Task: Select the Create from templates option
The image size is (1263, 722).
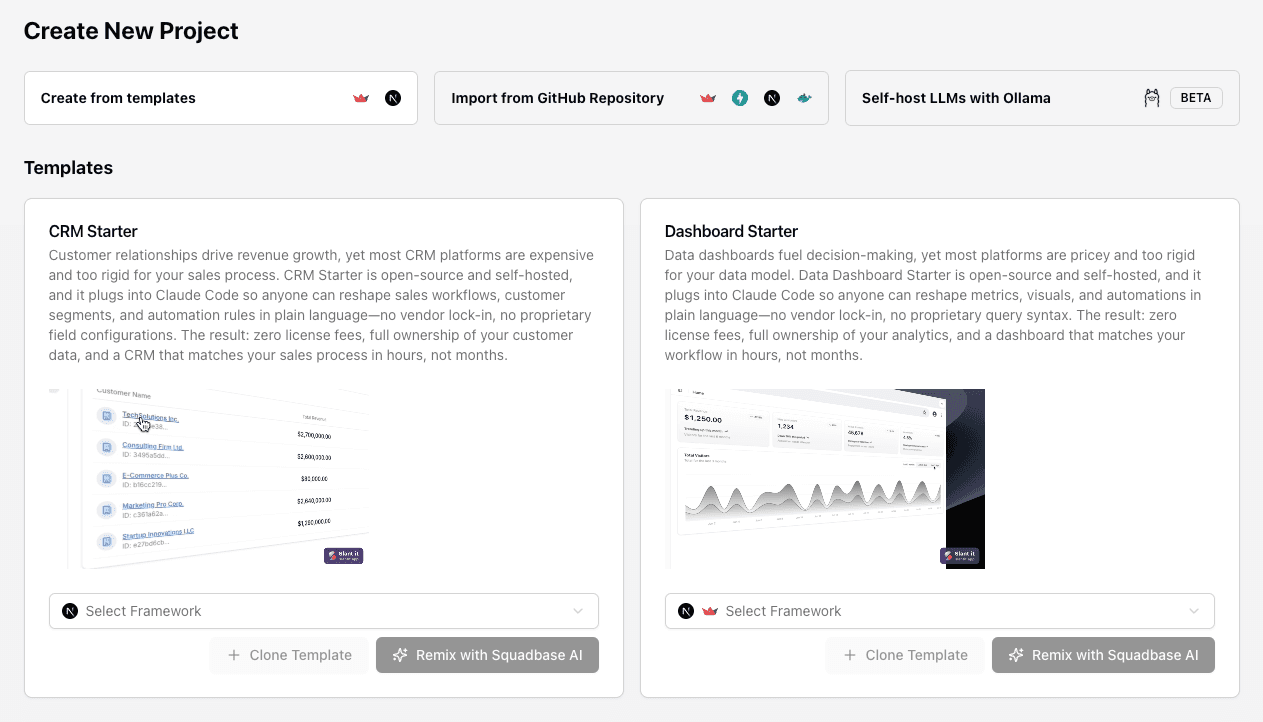Action: click(221, 98)
